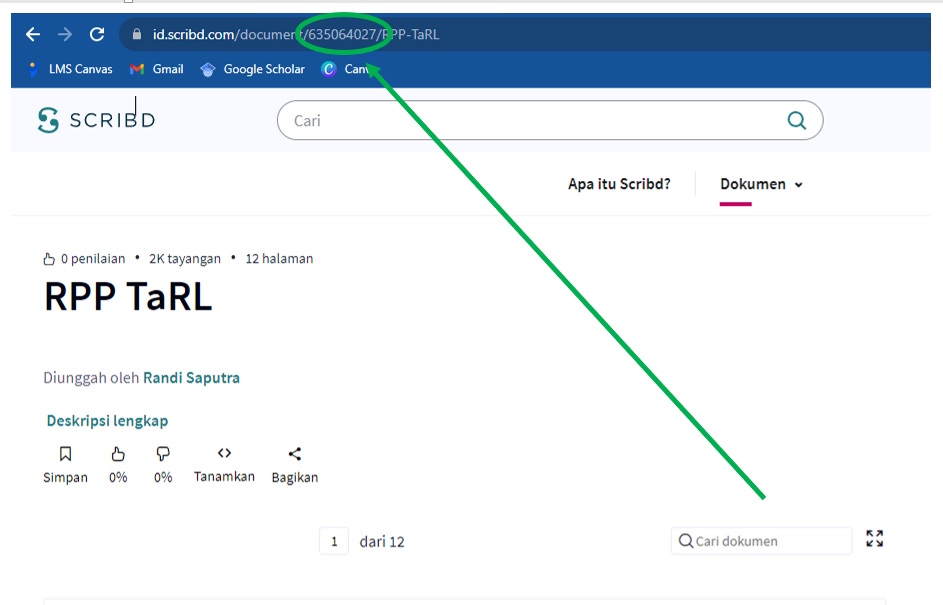
Task: Enter fullscreen with the expand icon
Action: click(x=875, y=539)
